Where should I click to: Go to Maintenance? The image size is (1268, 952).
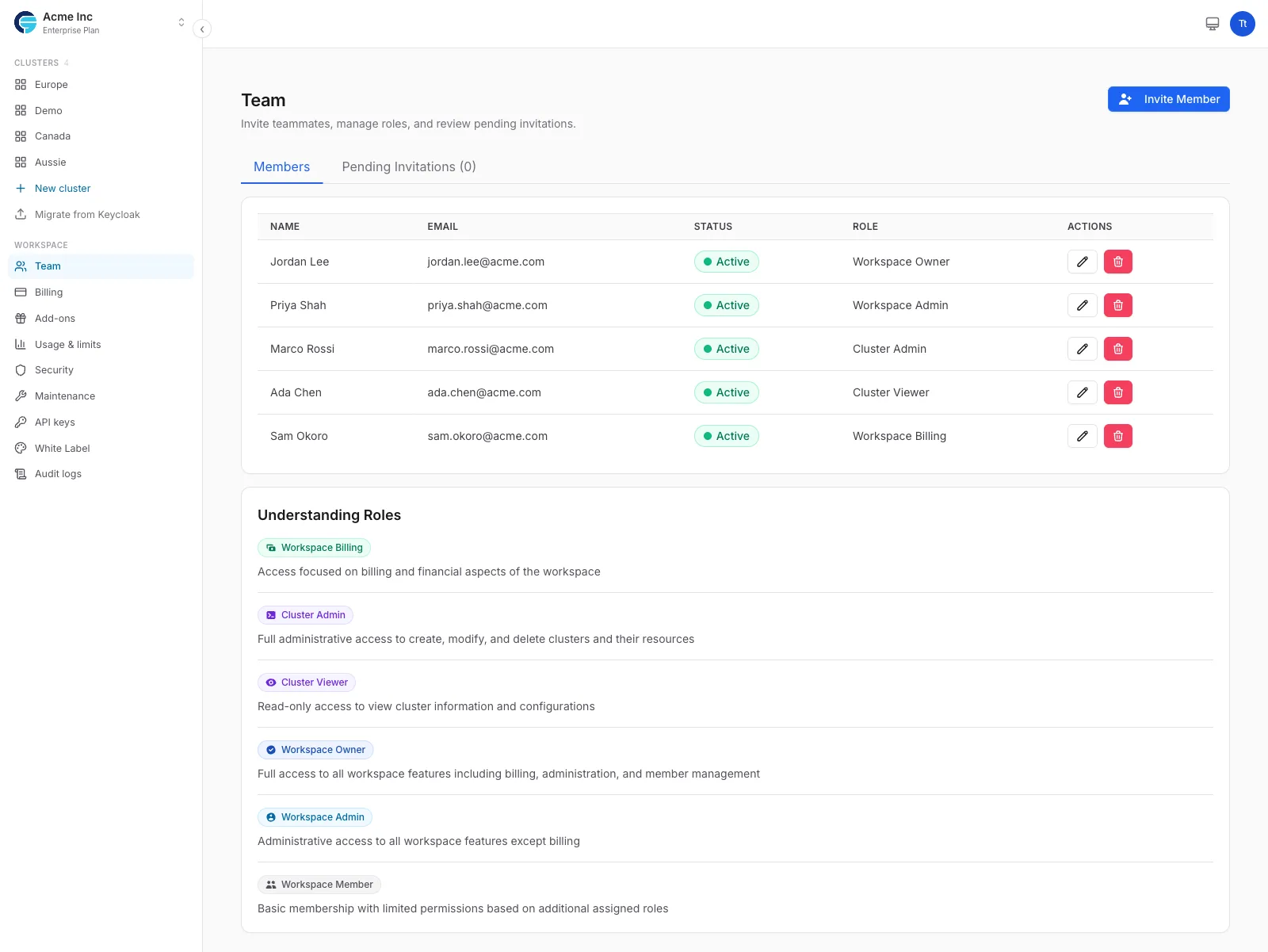point(101,396)
